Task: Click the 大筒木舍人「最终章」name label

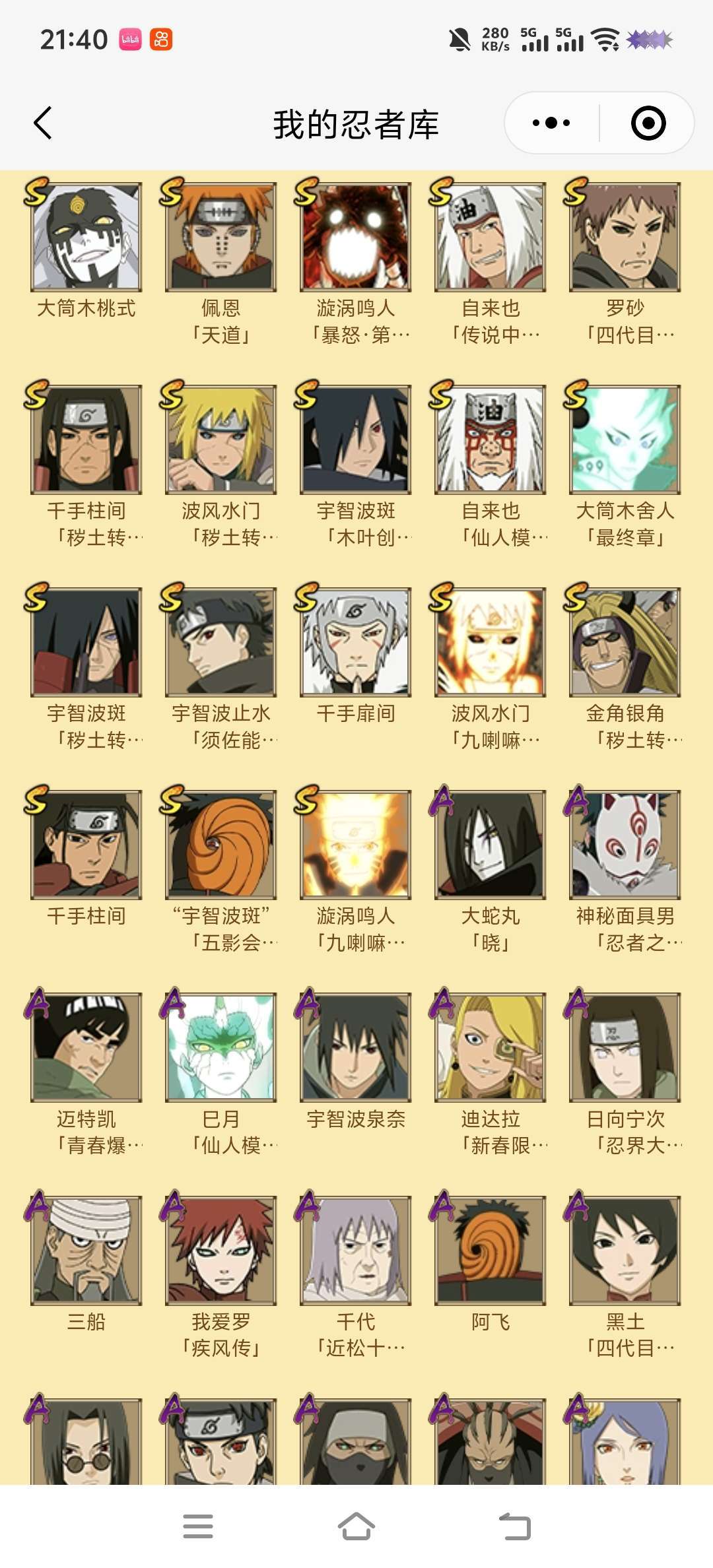Action: tap(625, 524)
